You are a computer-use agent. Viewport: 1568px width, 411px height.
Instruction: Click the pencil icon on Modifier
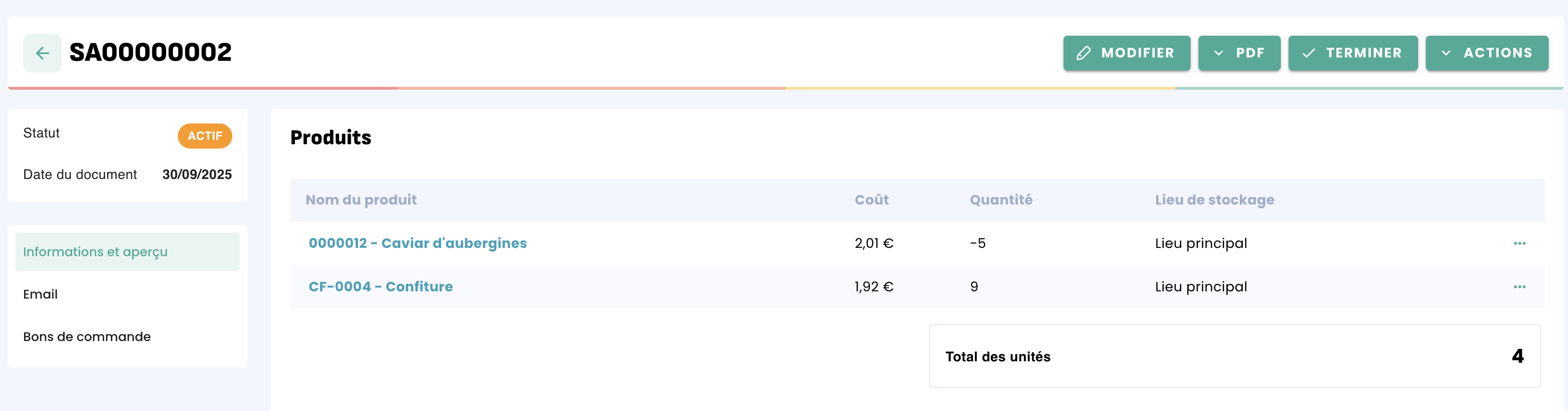pos(1083,53)
